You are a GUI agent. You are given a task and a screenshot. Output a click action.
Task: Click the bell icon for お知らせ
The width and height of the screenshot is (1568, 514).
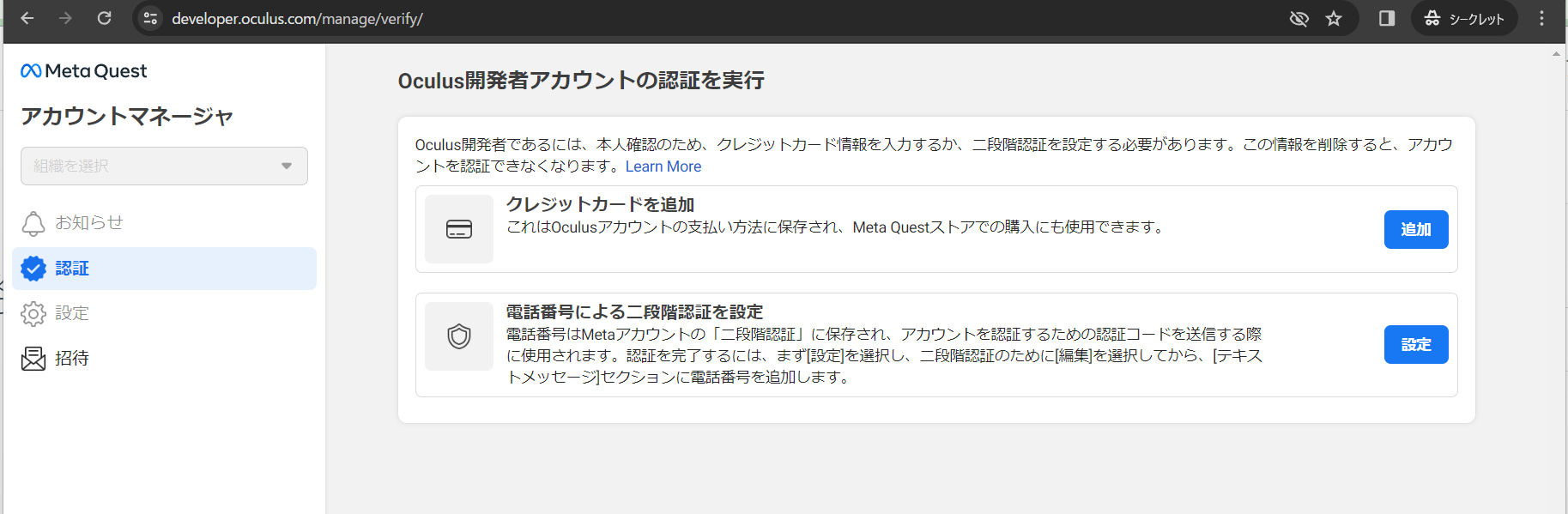pyautogui.click(x=33, y=223)
